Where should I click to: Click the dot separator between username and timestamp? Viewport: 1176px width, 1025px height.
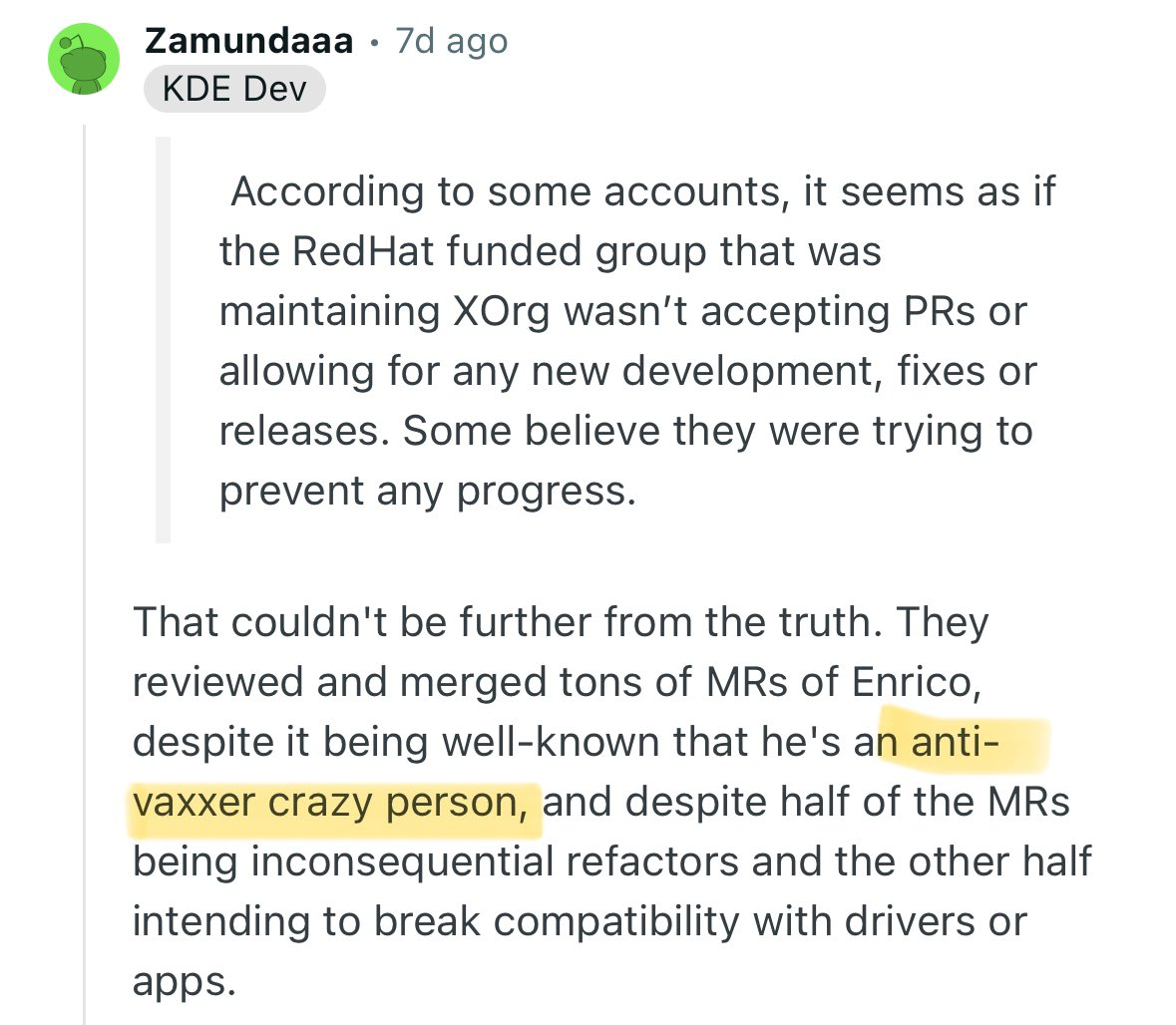pyautogui.click(x=374, y=43)
